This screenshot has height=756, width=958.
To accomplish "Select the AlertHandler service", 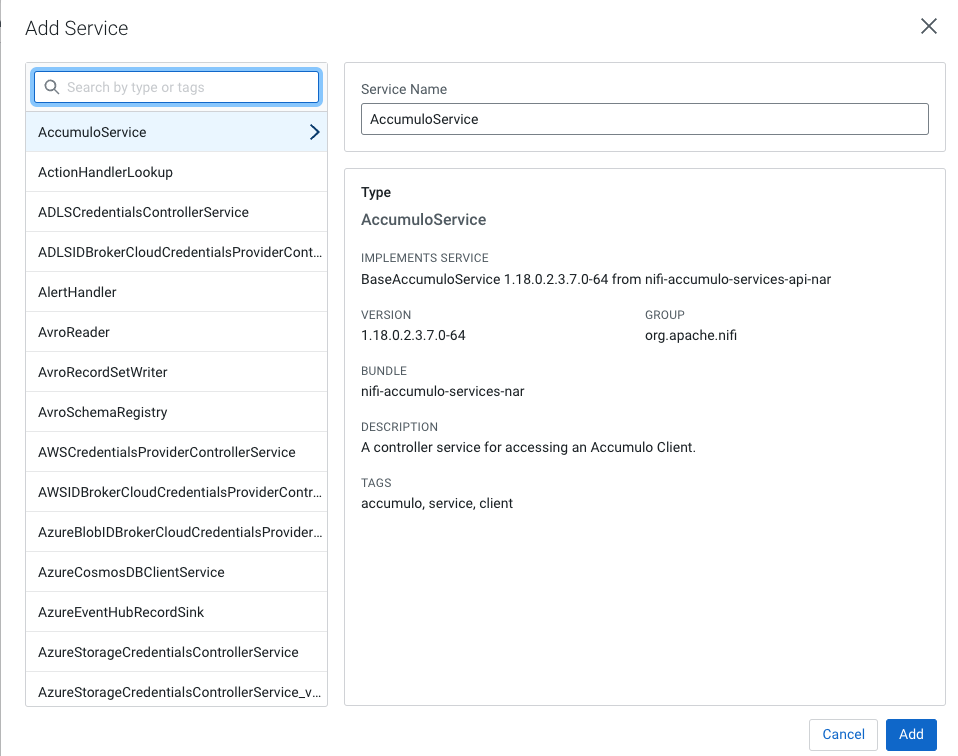I will point(77,292).
